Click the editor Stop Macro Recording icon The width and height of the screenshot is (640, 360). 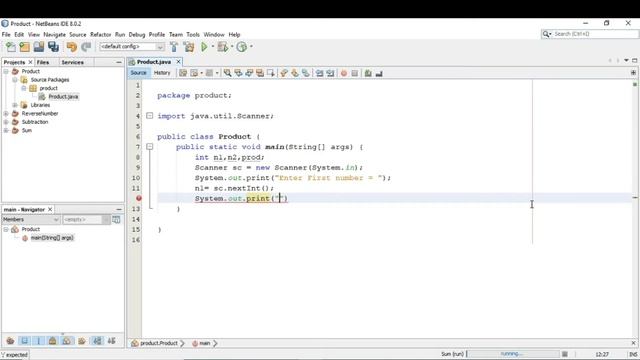pyautogui.click(x=355, y=73)
